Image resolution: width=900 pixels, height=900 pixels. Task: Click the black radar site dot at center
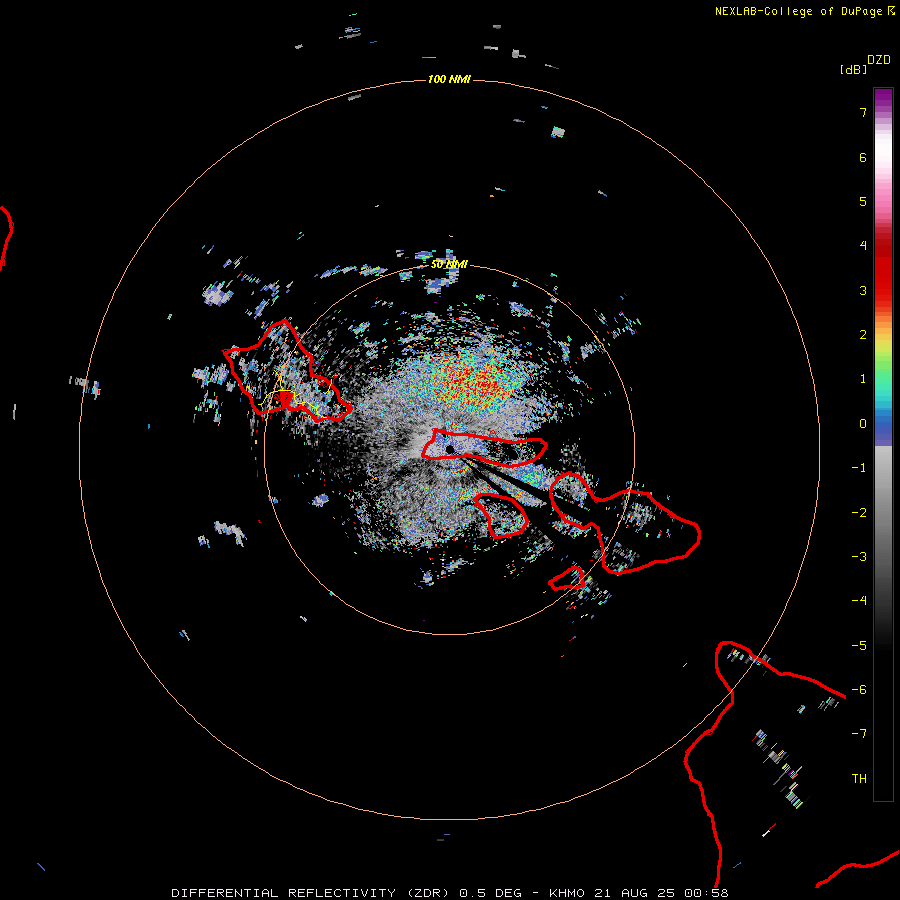click(449, 449)
